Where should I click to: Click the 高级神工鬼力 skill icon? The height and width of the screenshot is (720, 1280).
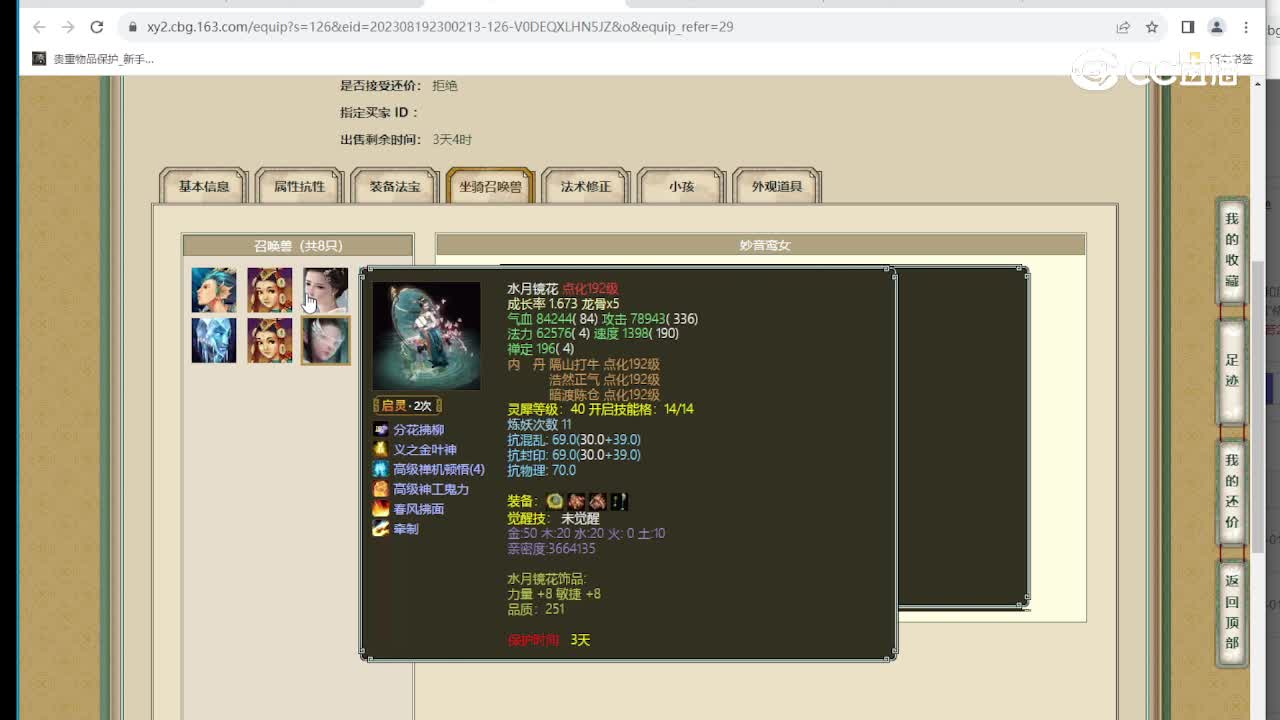(380, 489)
